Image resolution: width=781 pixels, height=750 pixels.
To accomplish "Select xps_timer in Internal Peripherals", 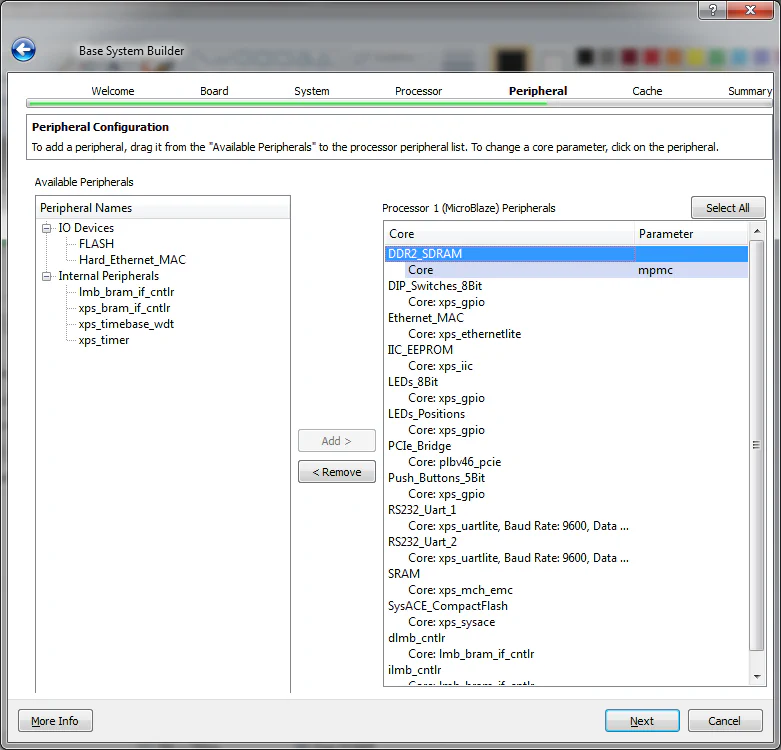I will point(104,340).
